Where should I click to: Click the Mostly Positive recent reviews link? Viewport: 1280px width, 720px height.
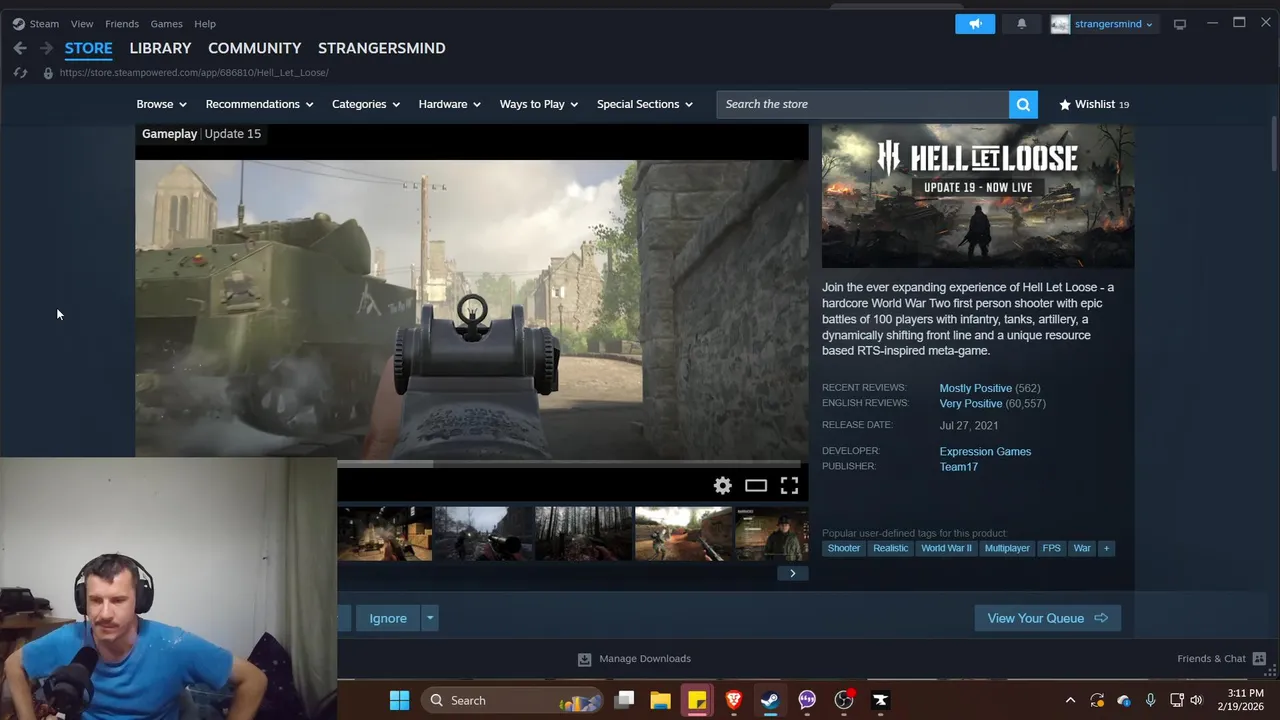coord(975,388)
